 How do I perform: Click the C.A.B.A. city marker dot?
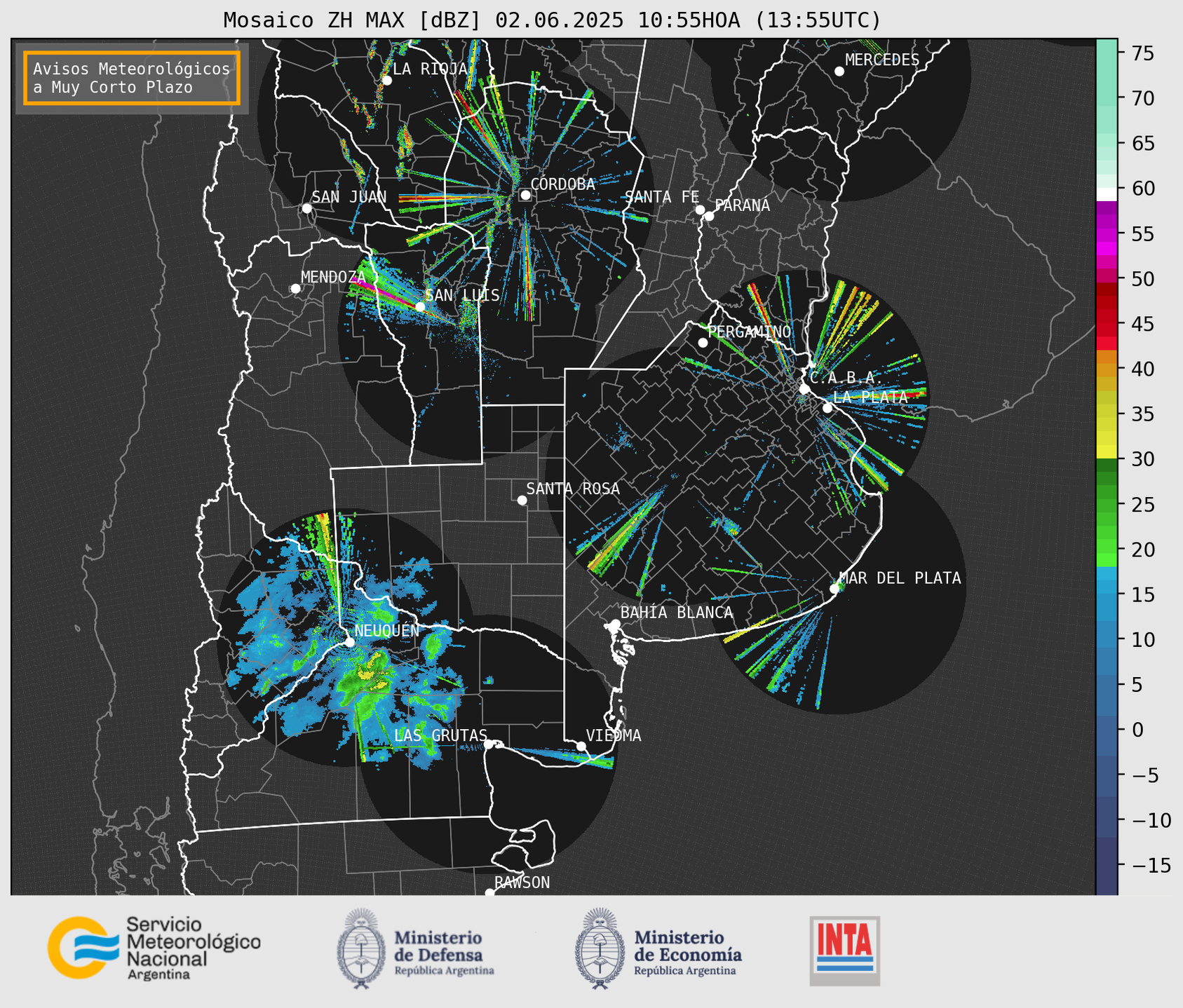[804, 388]
